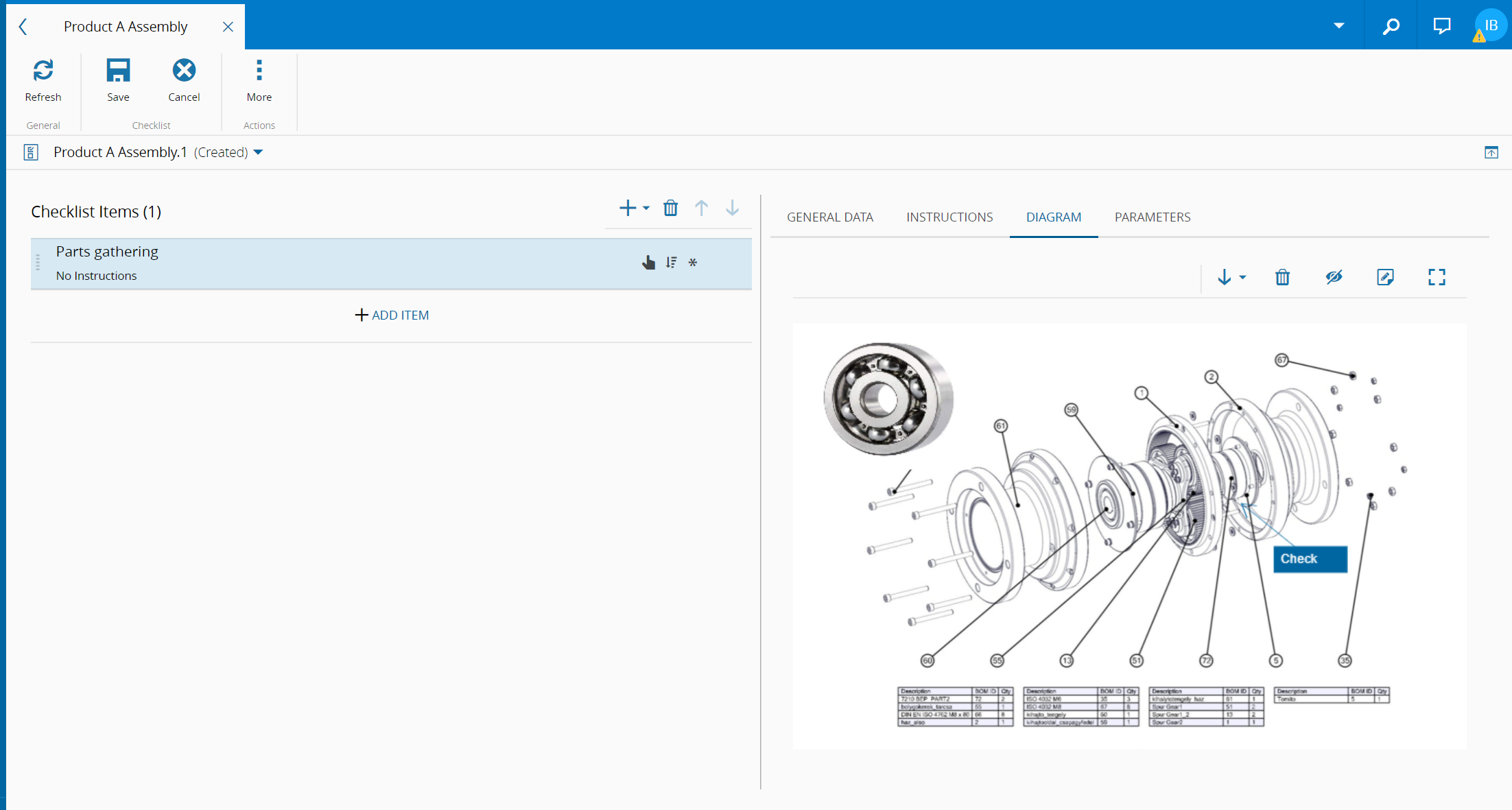This screenshot has height=810, width=1512.
Task: Switch to the PARAMETERS tab
Action: 1152,217
